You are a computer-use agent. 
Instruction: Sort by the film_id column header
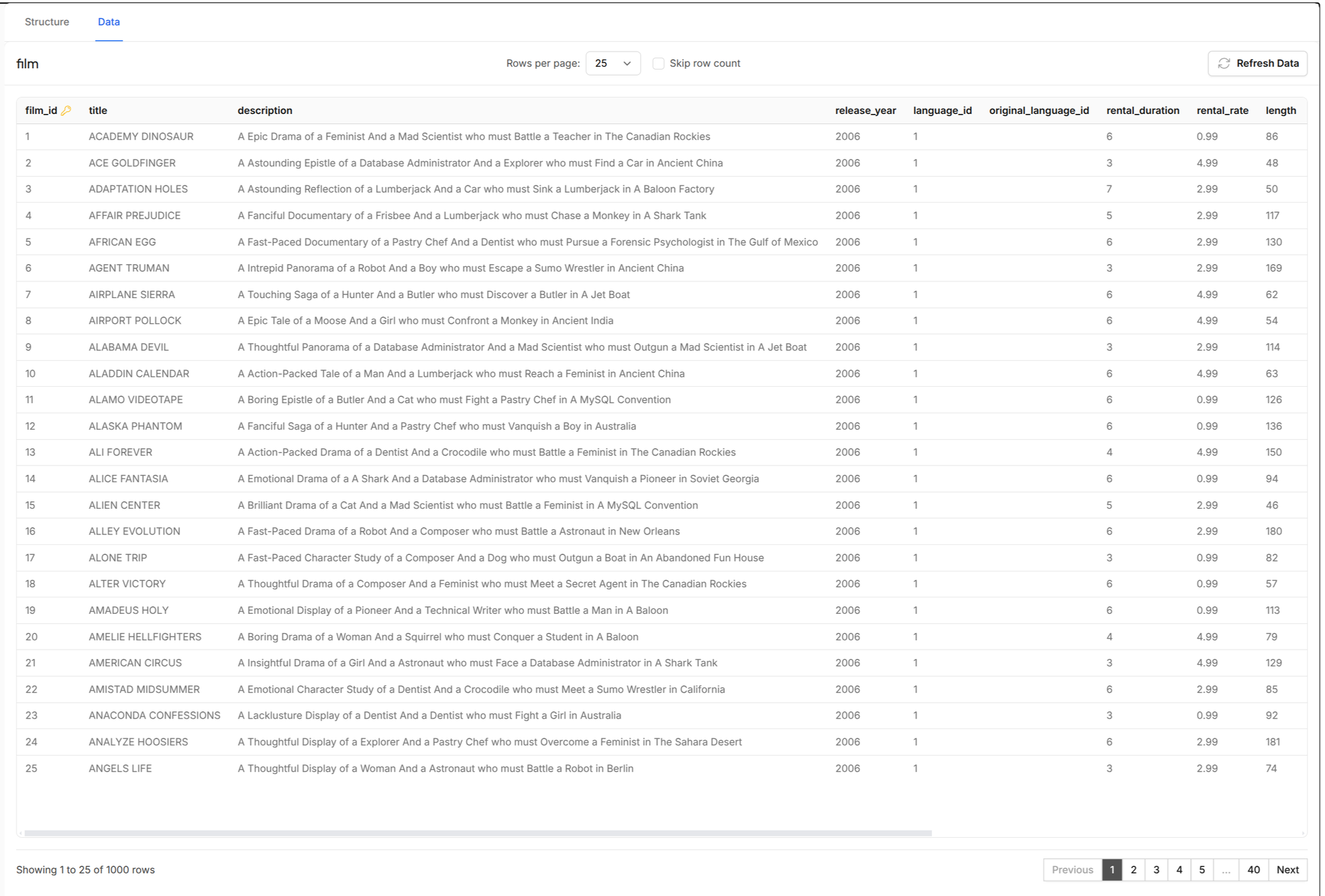click(x=40, y=110)
